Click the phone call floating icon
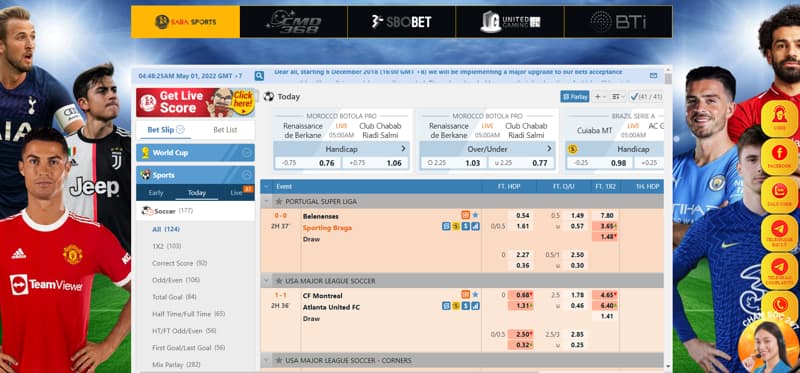Screen dimensions: 800x373 [779, 305]
